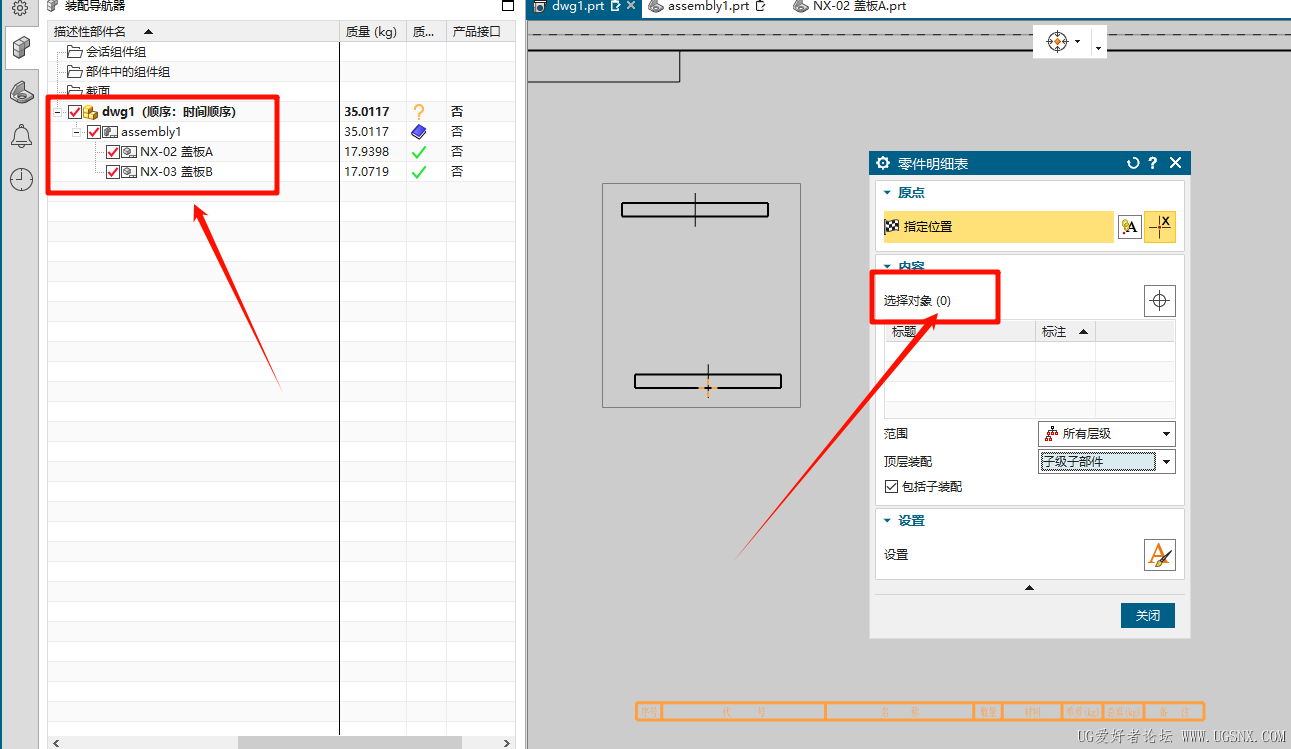Collapse the dwg1 tree node
This screenshot has width=1291, height=749.
[58, 112]
